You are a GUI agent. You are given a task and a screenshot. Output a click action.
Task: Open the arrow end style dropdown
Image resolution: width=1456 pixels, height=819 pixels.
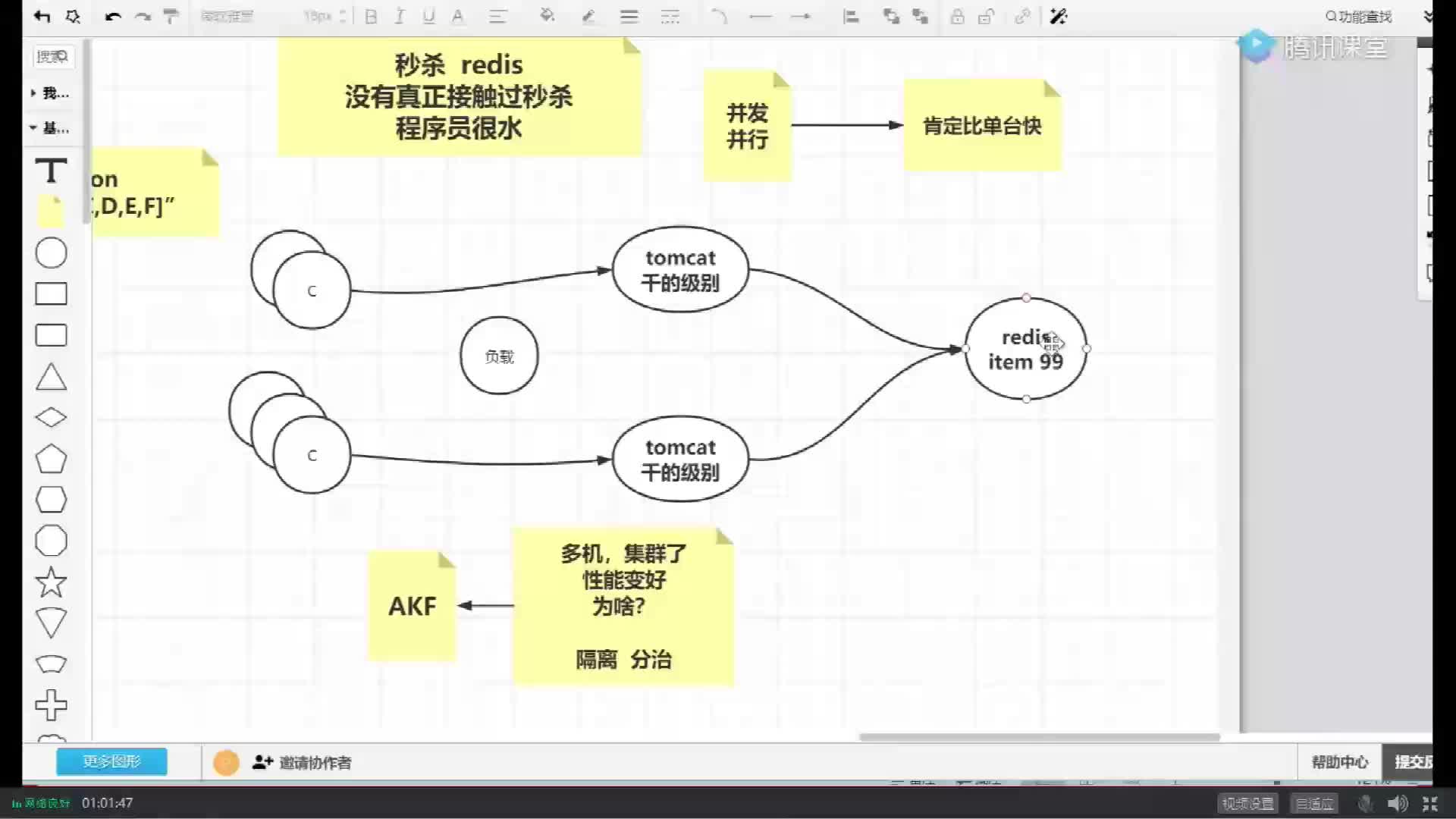[801, 17]
